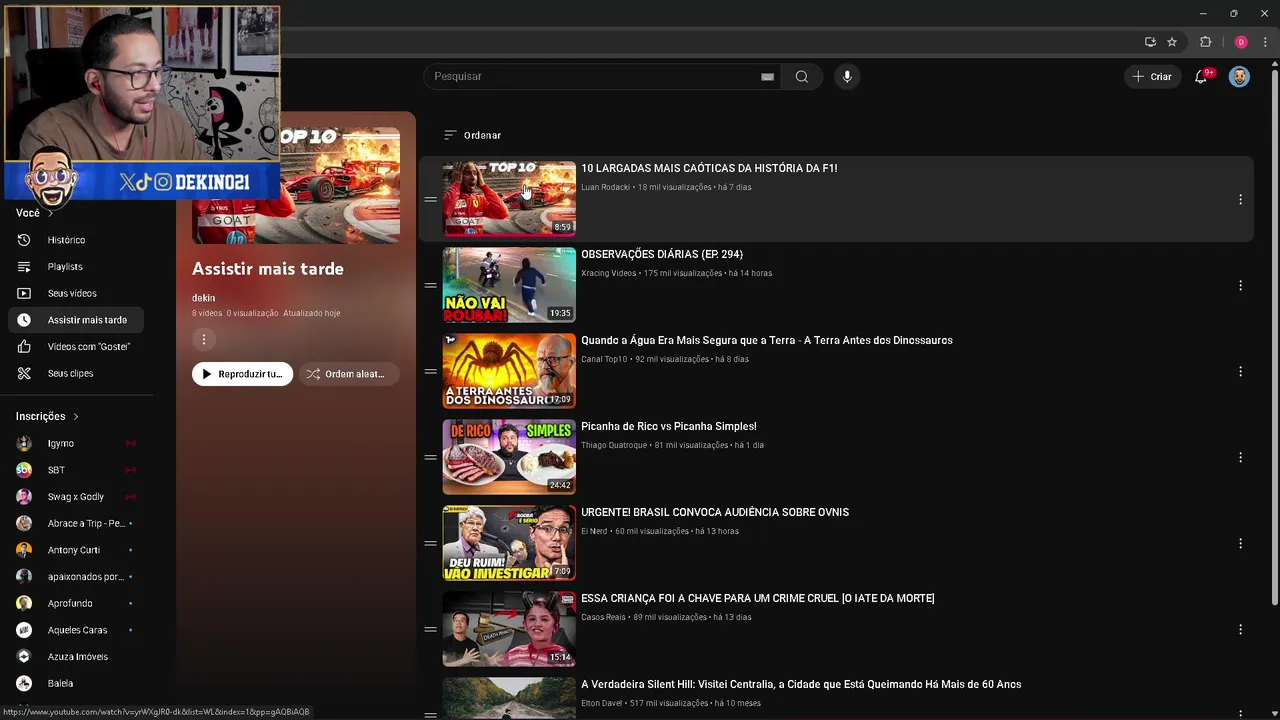Open title A Verdadeira Silent Hill
The height and width of the screenshot is (720, 1280).
(801, 684)
